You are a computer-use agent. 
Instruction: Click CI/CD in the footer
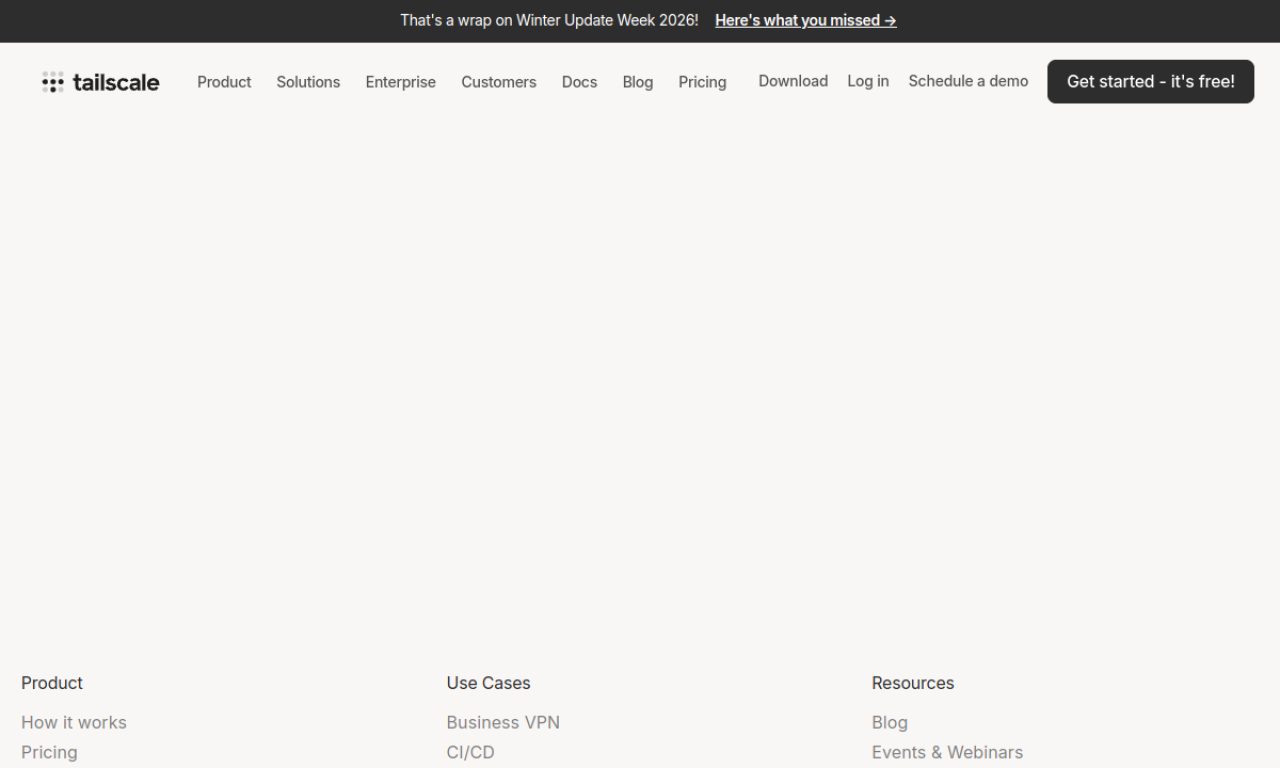[x=470, y=752]
